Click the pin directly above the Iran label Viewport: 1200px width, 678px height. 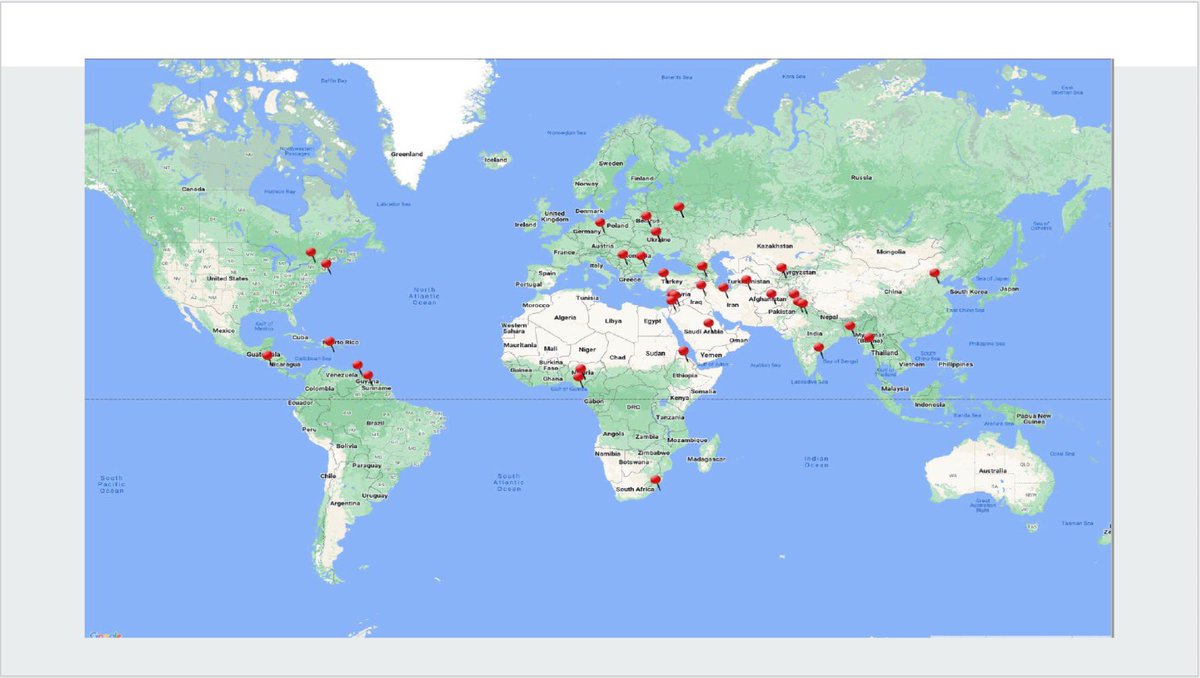point(723,290)
